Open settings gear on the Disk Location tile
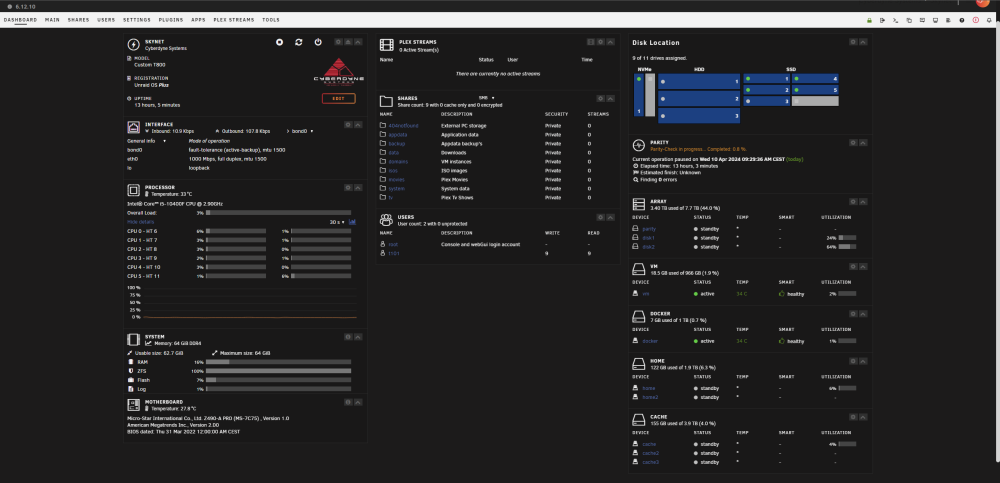Image resolution: width=1000 pixels, height=483 pixels. pos(853,42)
